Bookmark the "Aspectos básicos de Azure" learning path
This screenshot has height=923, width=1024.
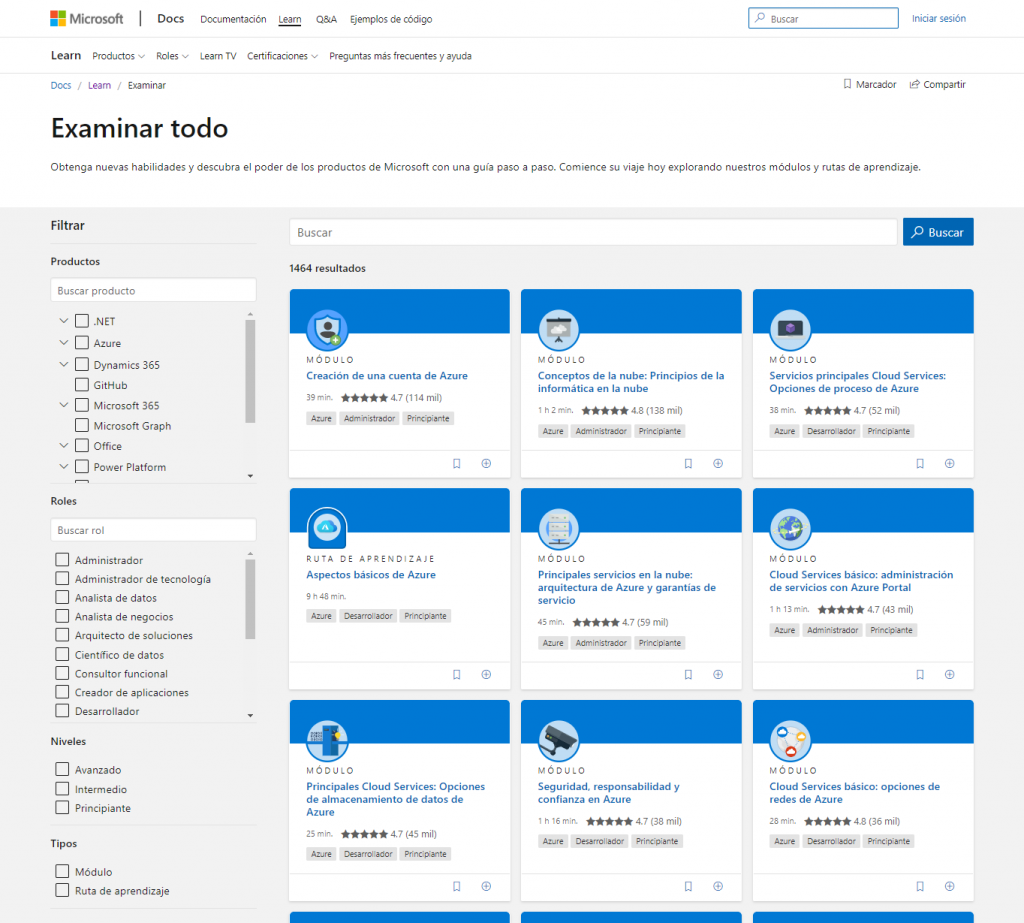(x=457, y=674)
